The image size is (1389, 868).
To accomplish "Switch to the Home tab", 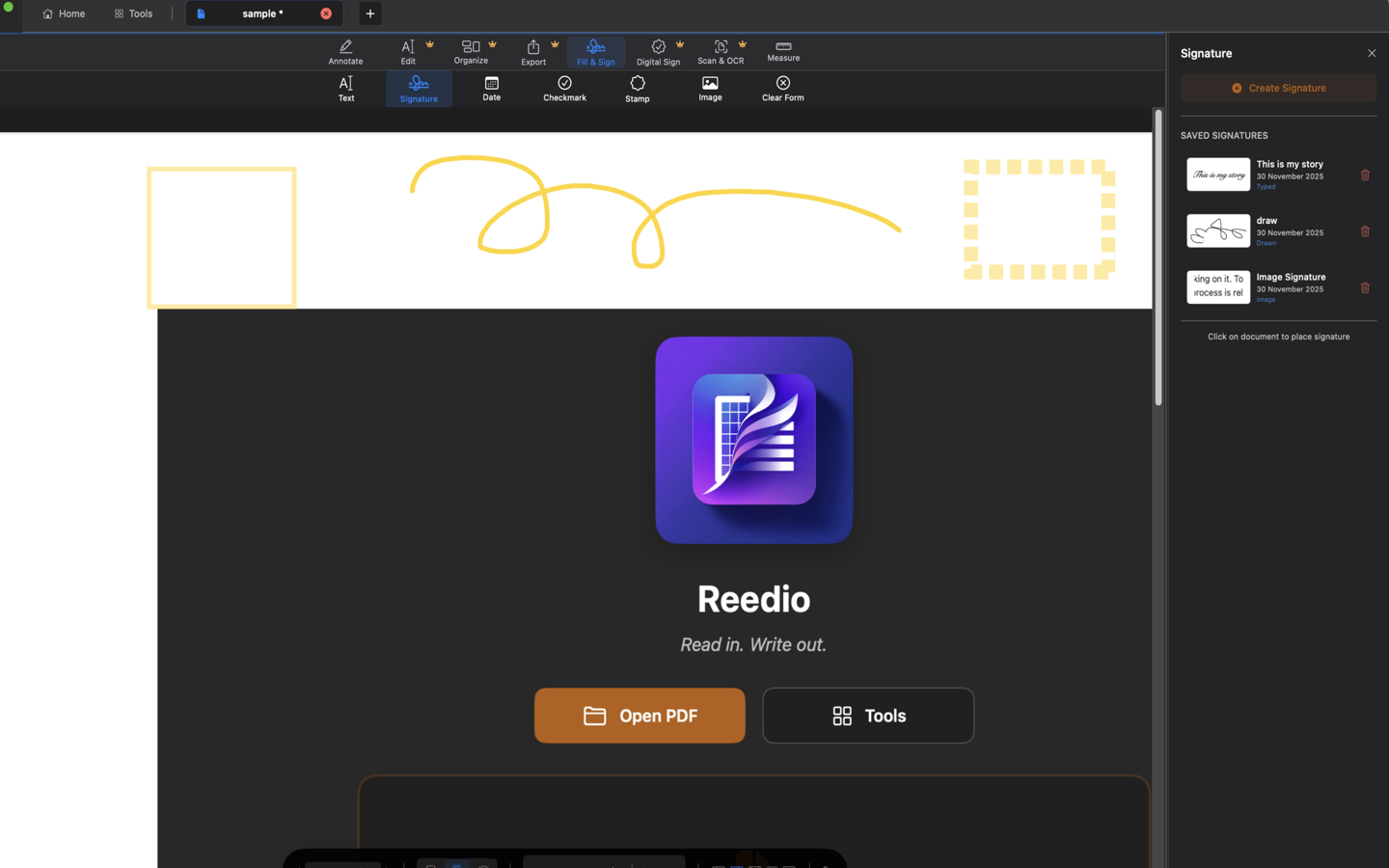I will tap(64, 14).
